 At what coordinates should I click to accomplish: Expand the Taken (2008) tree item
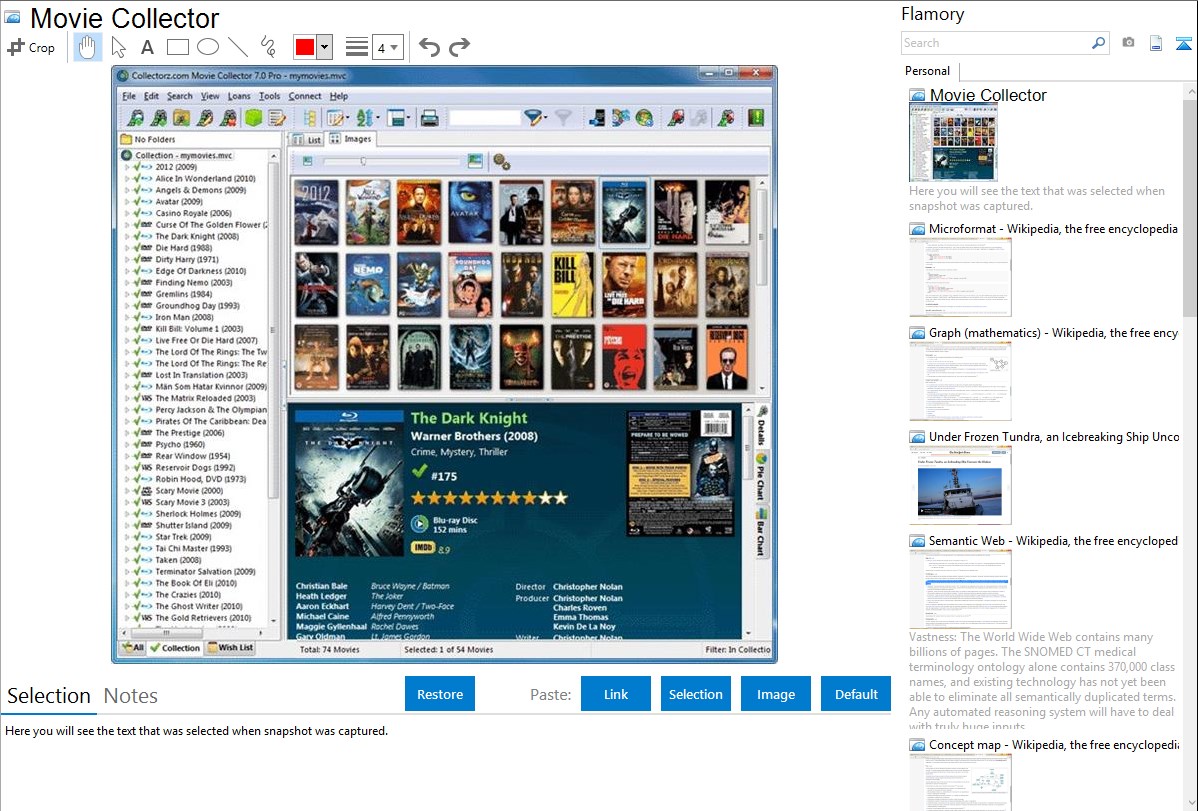coord(127,560)
